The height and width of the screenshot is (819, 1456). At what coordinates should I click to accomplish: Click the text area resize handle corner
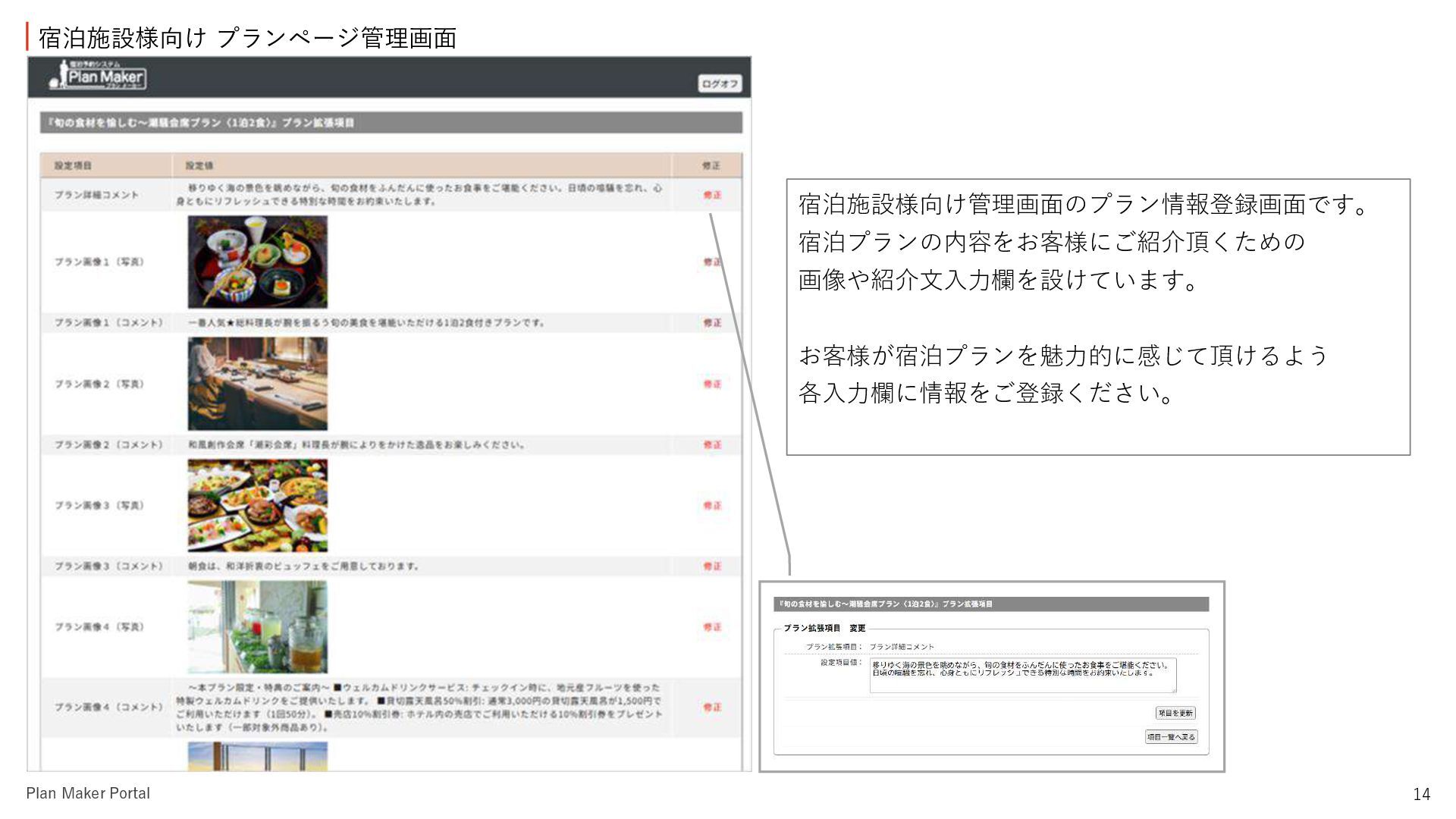(x=1174, y=690)
